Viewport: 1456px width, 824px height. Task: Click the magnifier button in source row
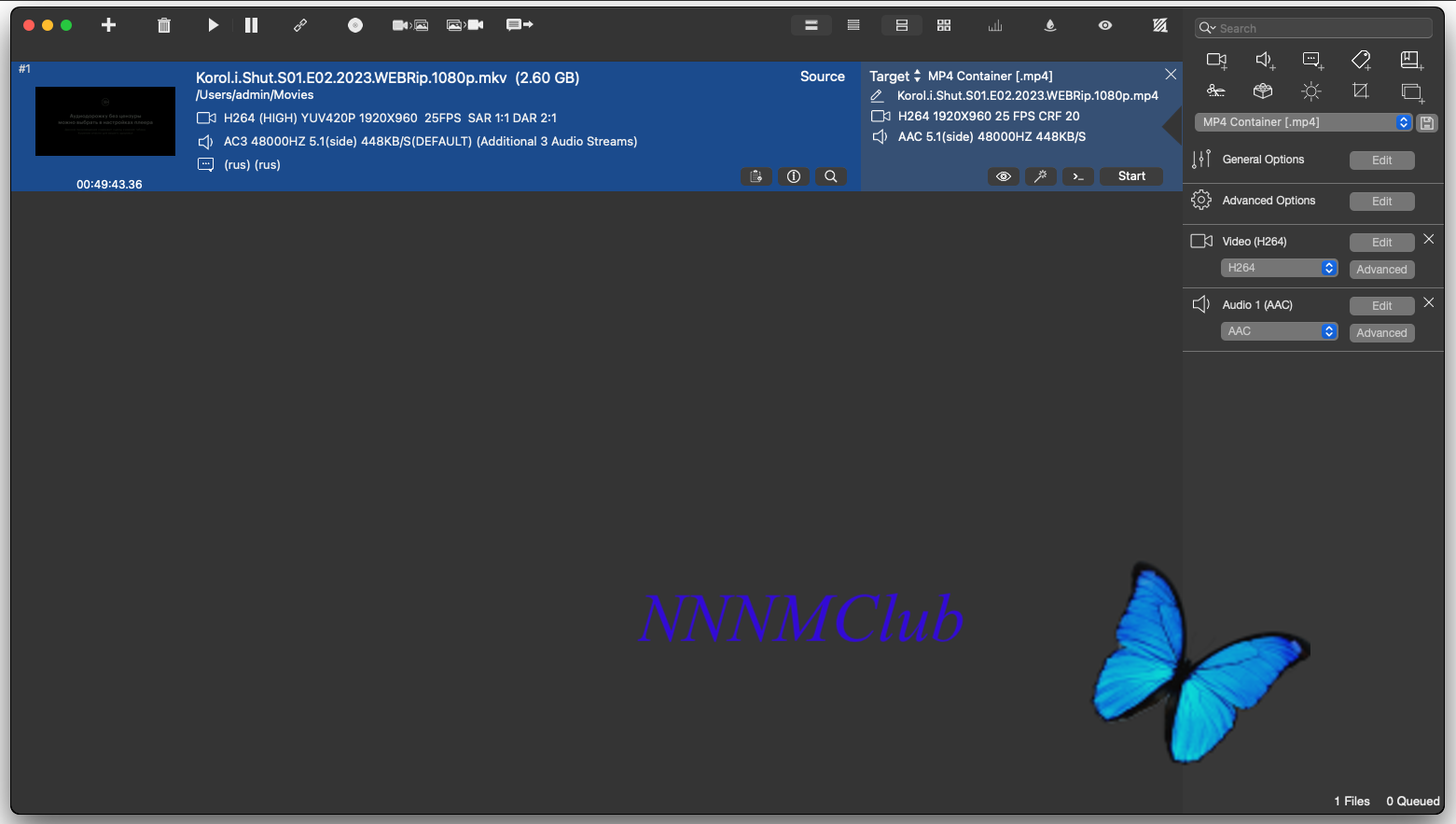tap(831, 176)
